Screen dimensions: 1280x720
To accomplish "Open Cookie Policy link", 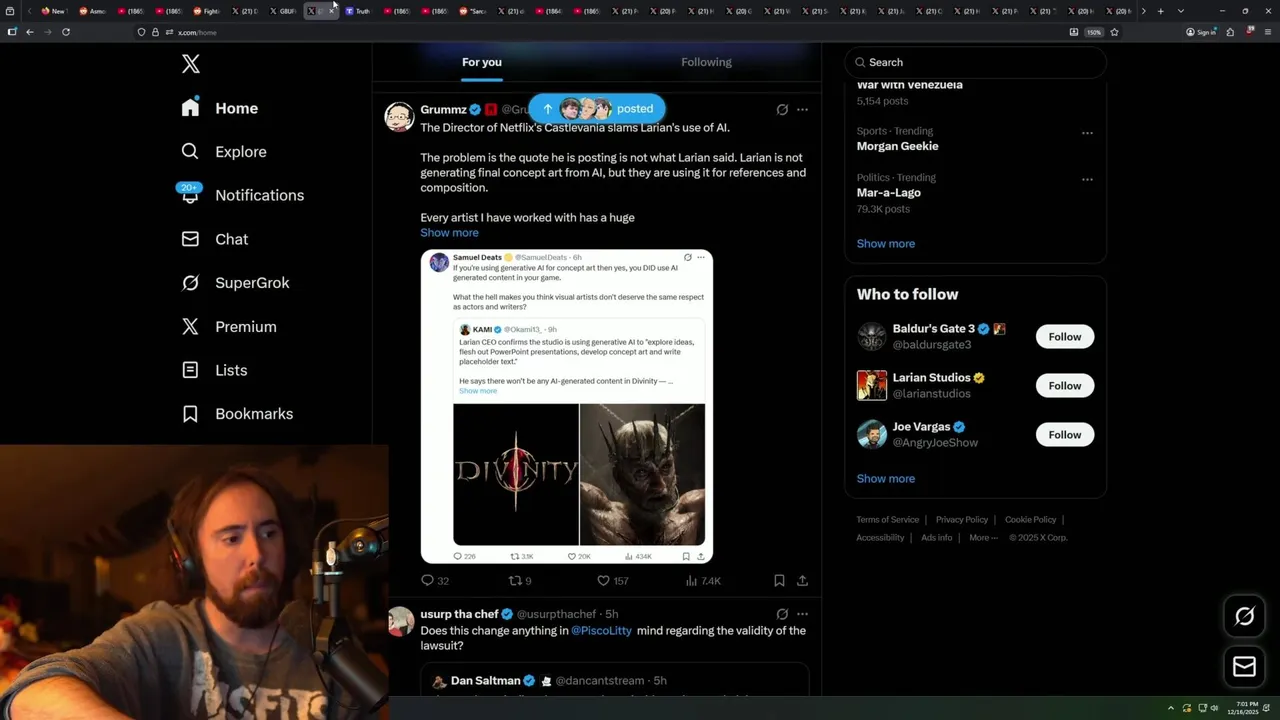I will coord(1030,520).
